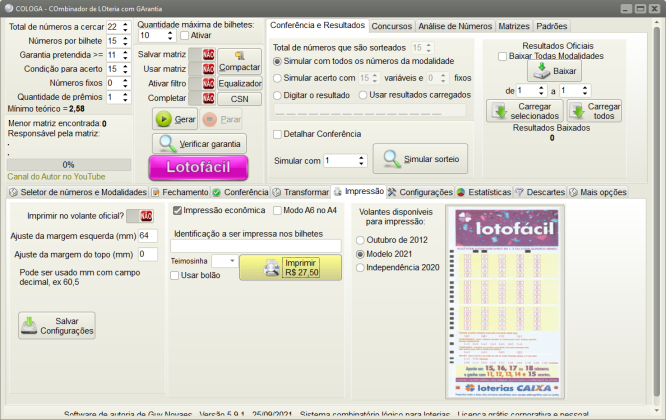The image size is (666, 420).
Task: Check Baixar Todas Modalidades
Action: click(502, 56)
